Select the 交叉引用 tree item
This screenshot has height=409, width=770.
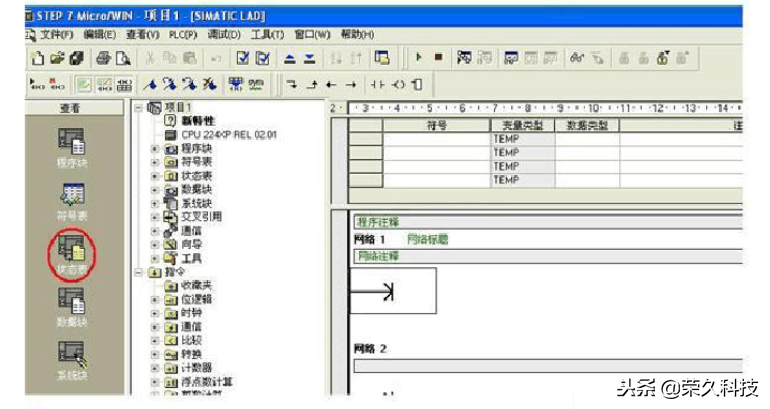pyautogui.click(x=201, y=216)
